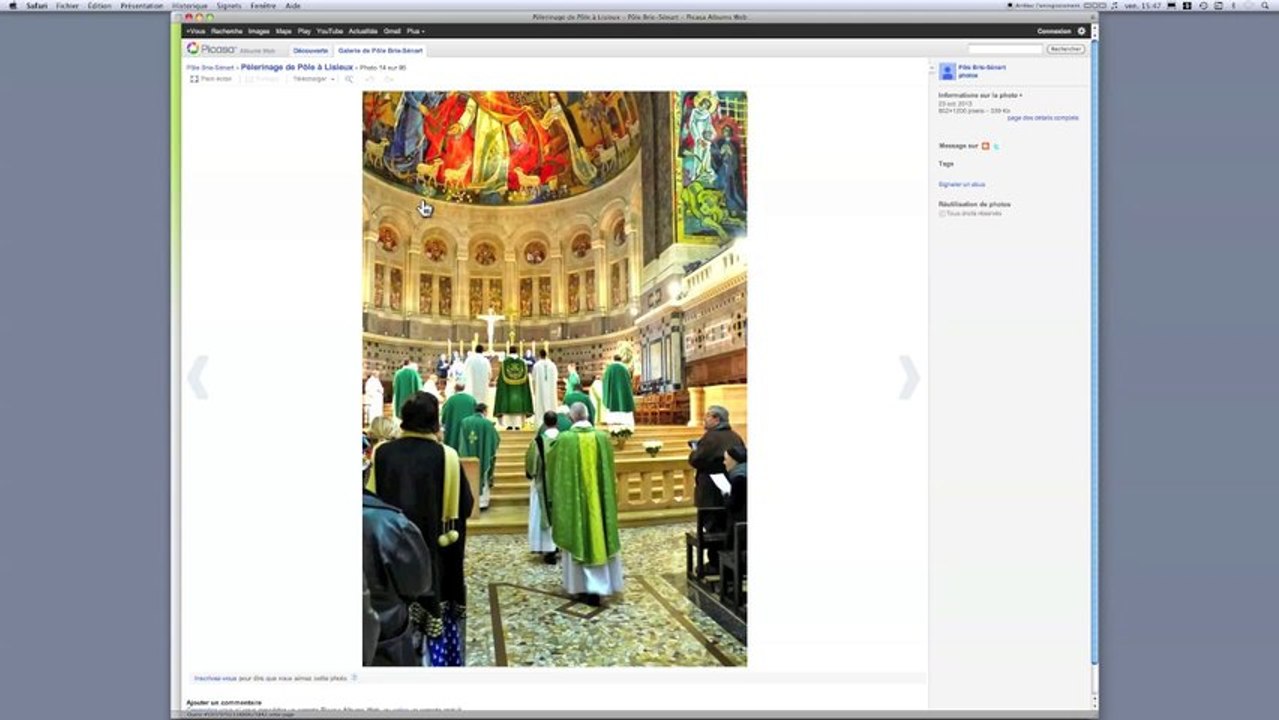Open page des détails complète link
This screenshot has width=1279, height=720.
[x=1042, y=118]
